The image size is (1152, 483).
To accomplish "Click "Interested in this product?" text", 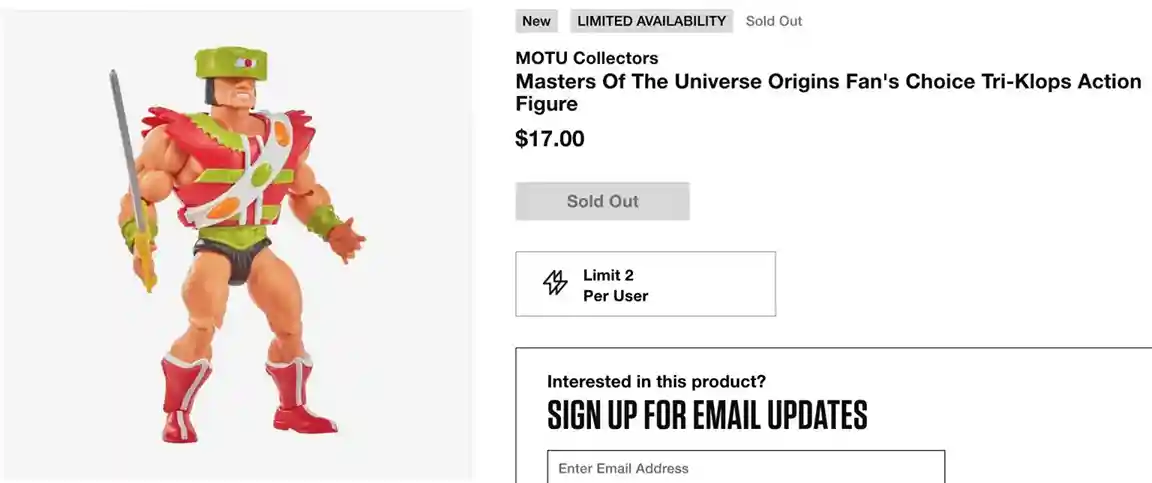I will pyautogui.click(x=656, y=381).
